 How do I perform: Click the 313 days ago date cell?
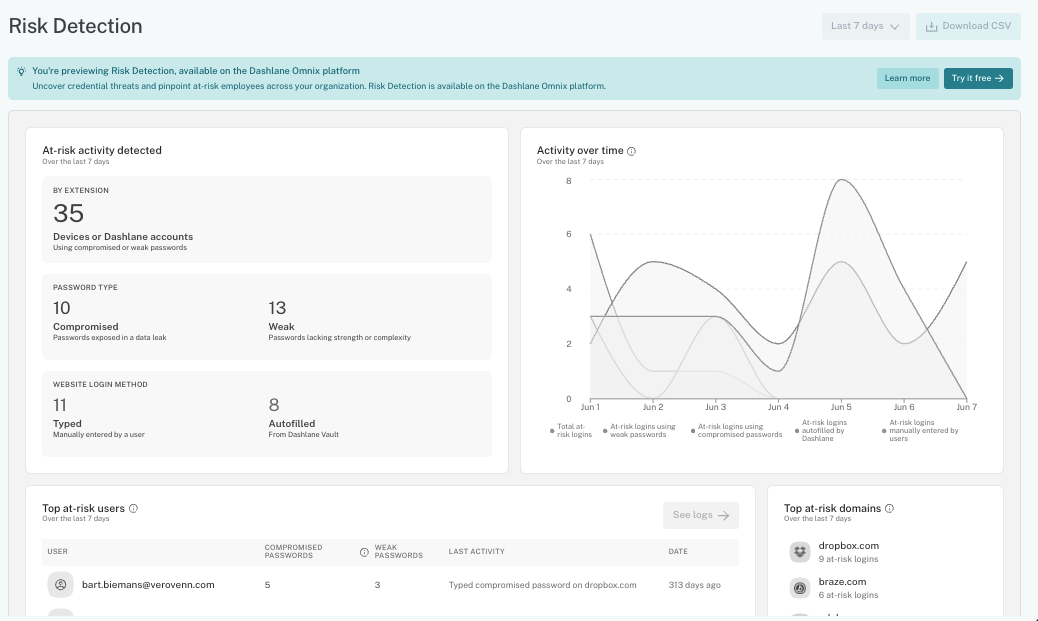click(x=694, y=585)
